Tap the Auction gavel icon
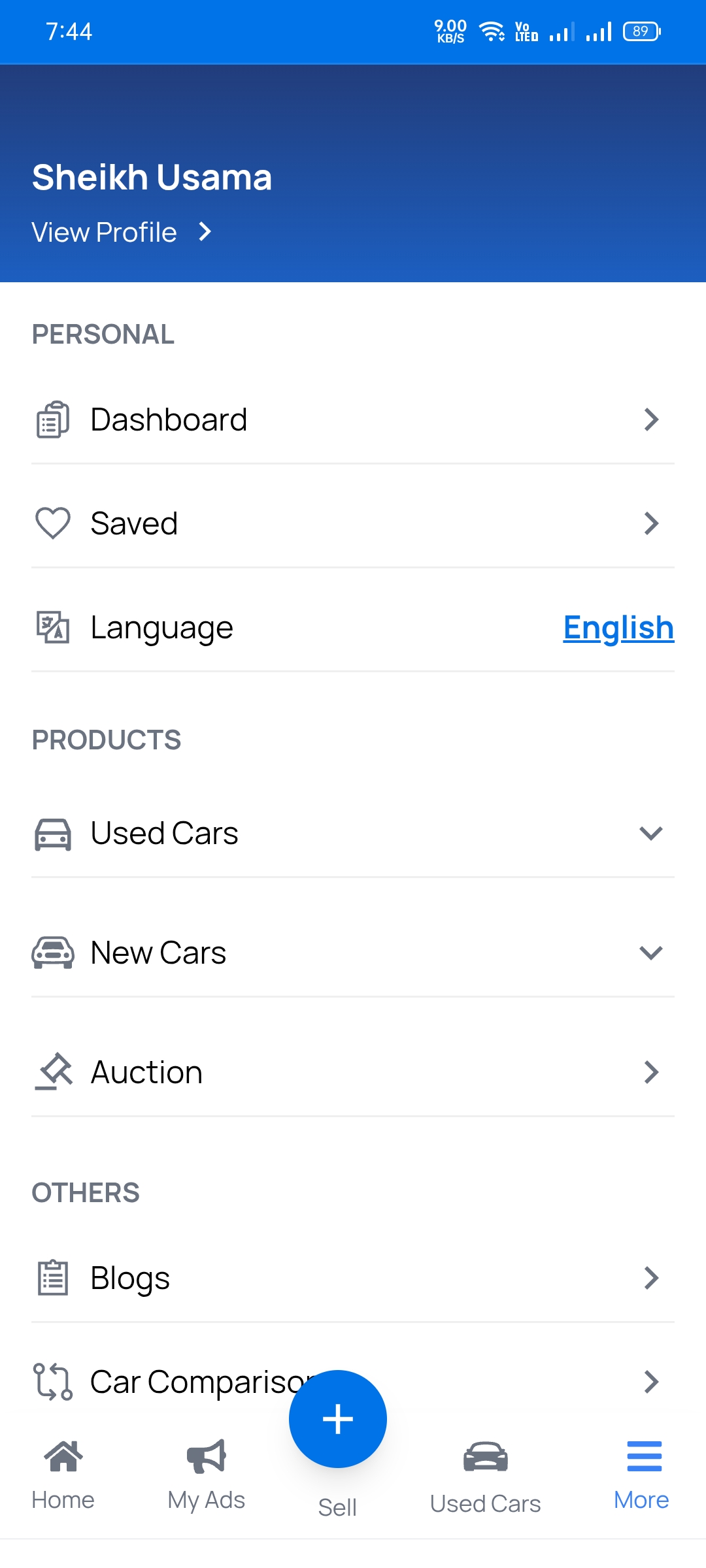Screen dimensions: 706x1568 pyautogui.click(x=54, y=1071)
